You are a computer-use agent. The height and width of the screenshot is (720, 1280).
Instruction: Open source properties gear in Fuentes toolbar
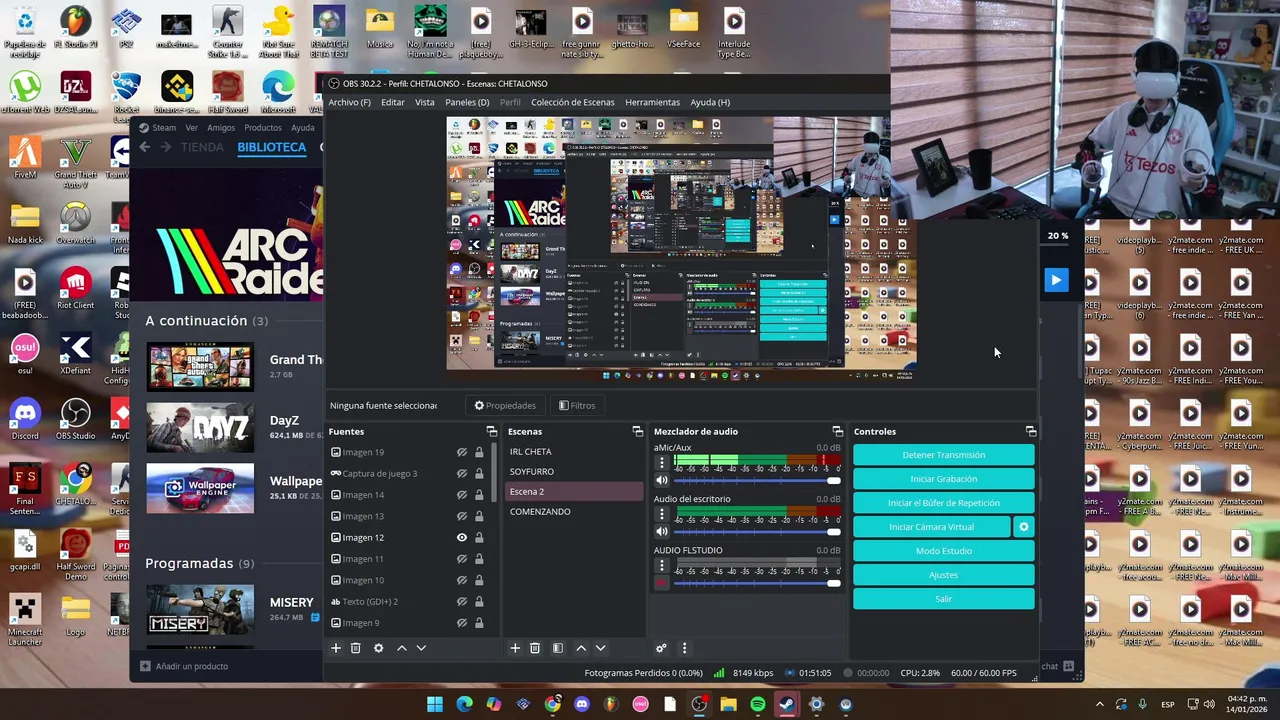(x=378, y=648)
